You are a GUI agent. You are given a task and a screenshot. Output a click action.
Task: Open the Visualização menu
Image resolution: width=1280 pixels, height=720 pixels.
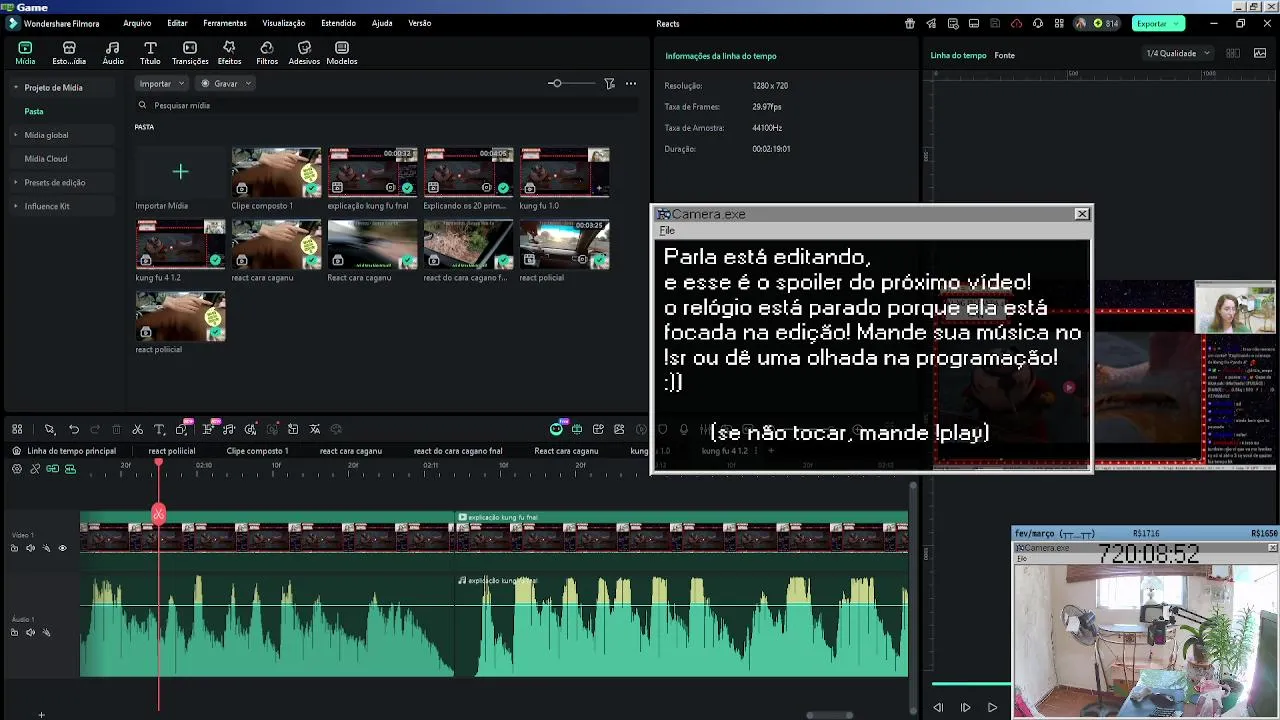click(x=284, y=23)
